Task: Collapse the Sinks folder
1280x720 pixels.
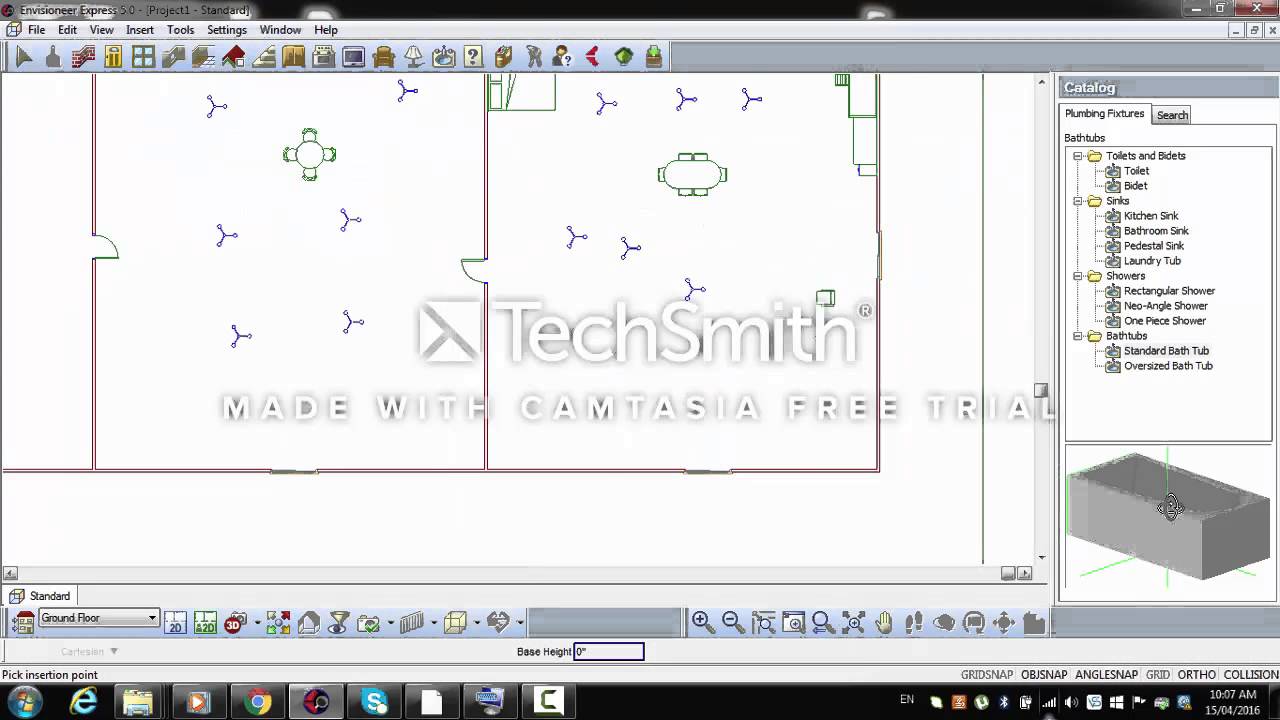Action: coord(1078,201)
